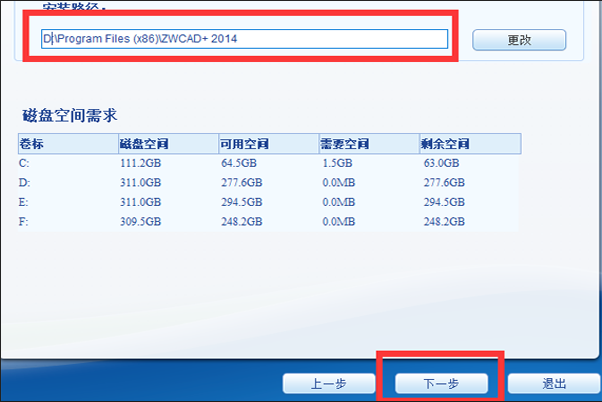Image resolution: width=602 pixels, height=402 pixels.
Task: Select the D: drive row label
Action: coord(24,182)
